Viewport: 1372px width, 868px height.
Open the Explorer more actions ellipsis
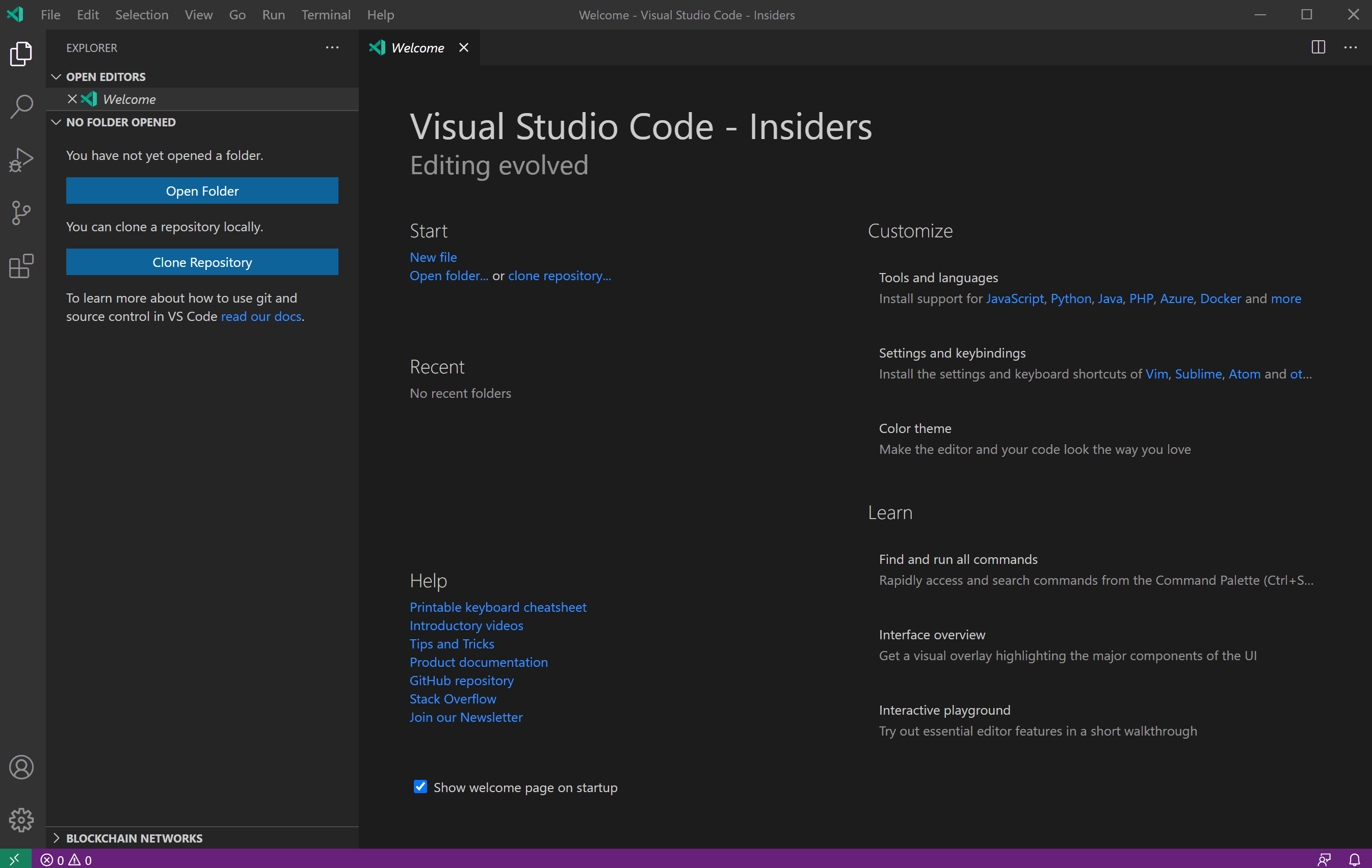point(332,48)
